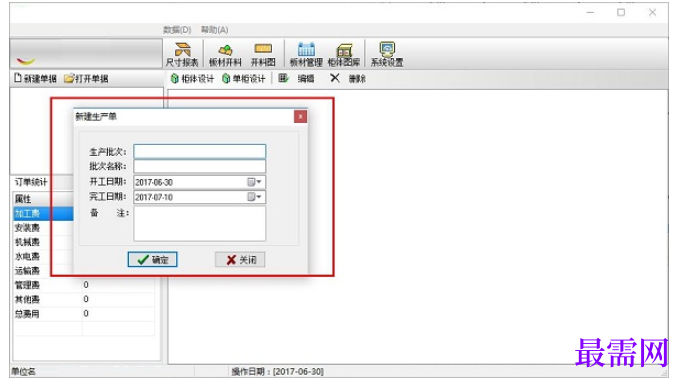The width and height of the screenshot is (687, 384).
Task: Click inside the 备注 remarks text area
Action: pos(199,224)
